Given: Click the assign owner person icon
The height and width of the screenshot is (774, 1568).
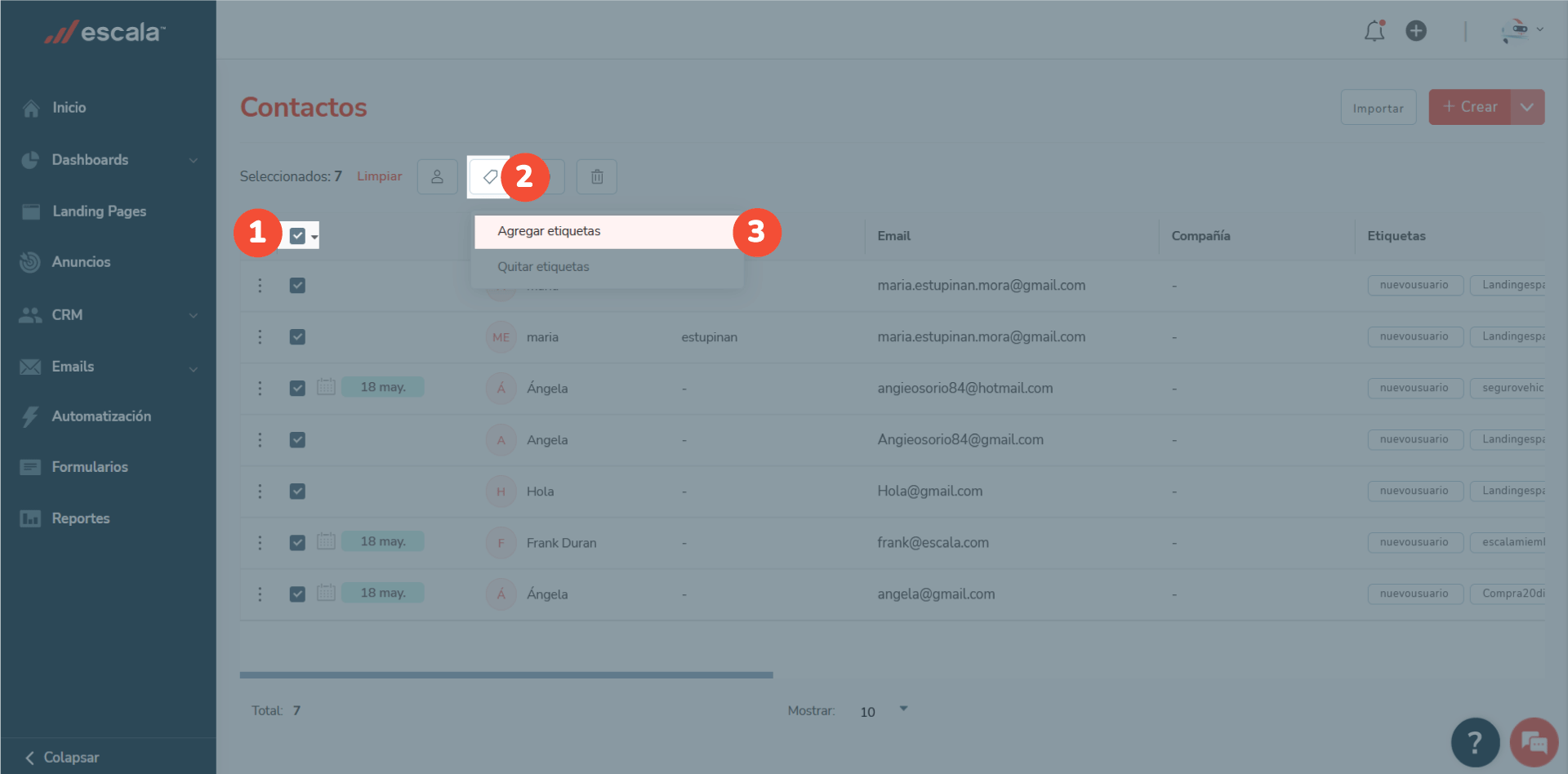Looking at the screenshot, I should (x=438, y=176).
